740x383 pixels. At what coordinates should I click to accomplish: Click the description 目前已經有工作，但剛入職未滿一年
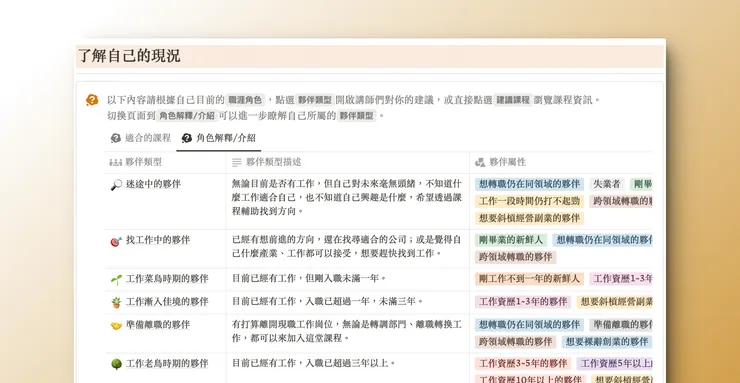(x=309, y=278)
